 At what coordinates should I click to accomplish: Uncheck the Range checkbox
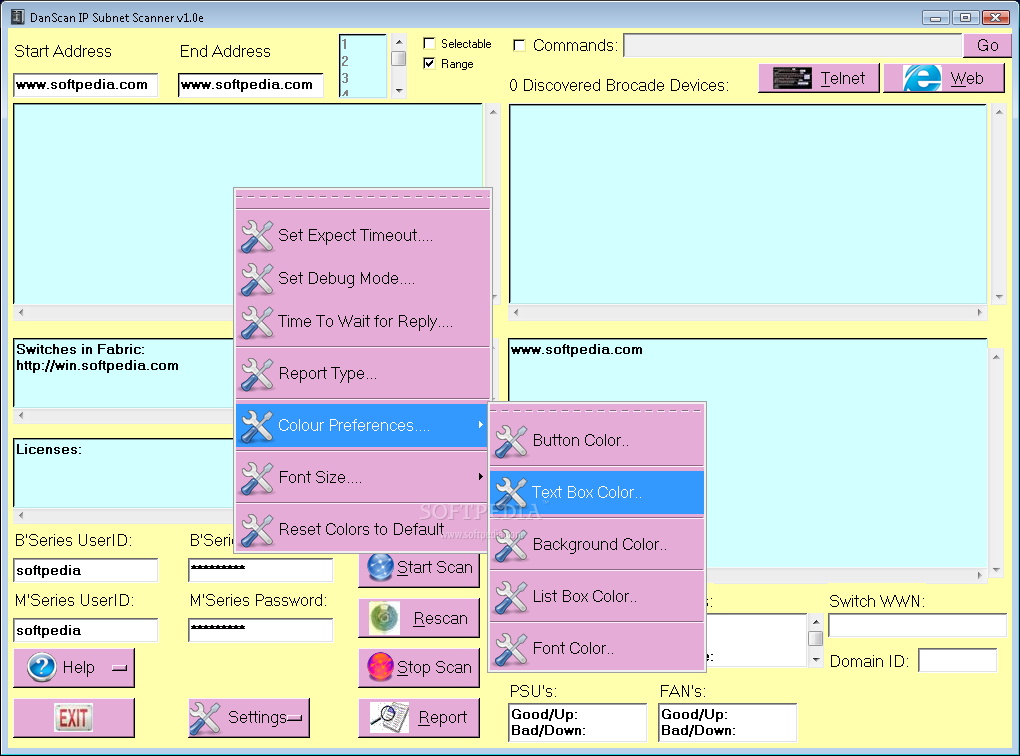coord(429,63)
